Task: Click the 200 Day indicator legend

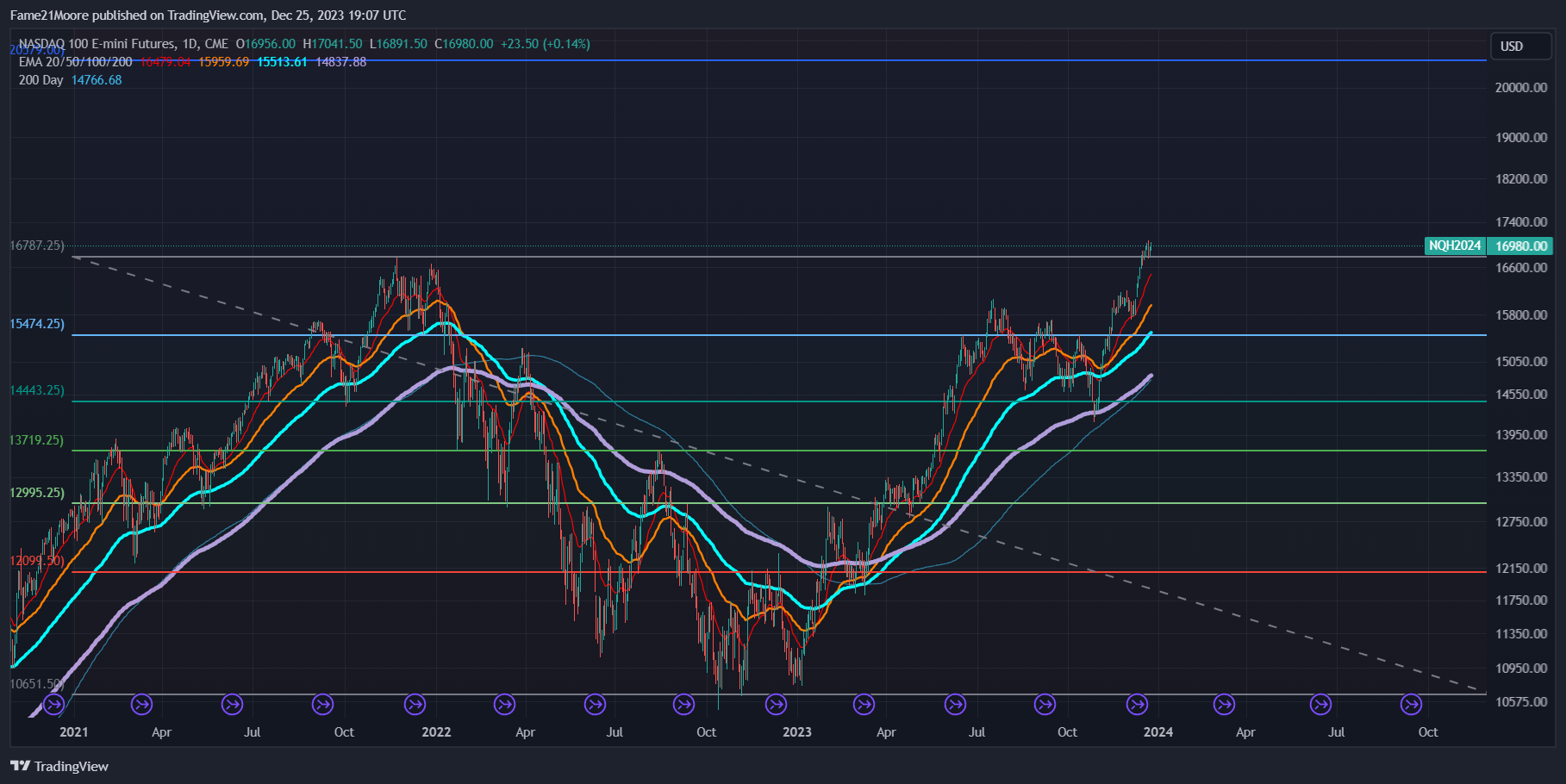Action: (41, 80)
